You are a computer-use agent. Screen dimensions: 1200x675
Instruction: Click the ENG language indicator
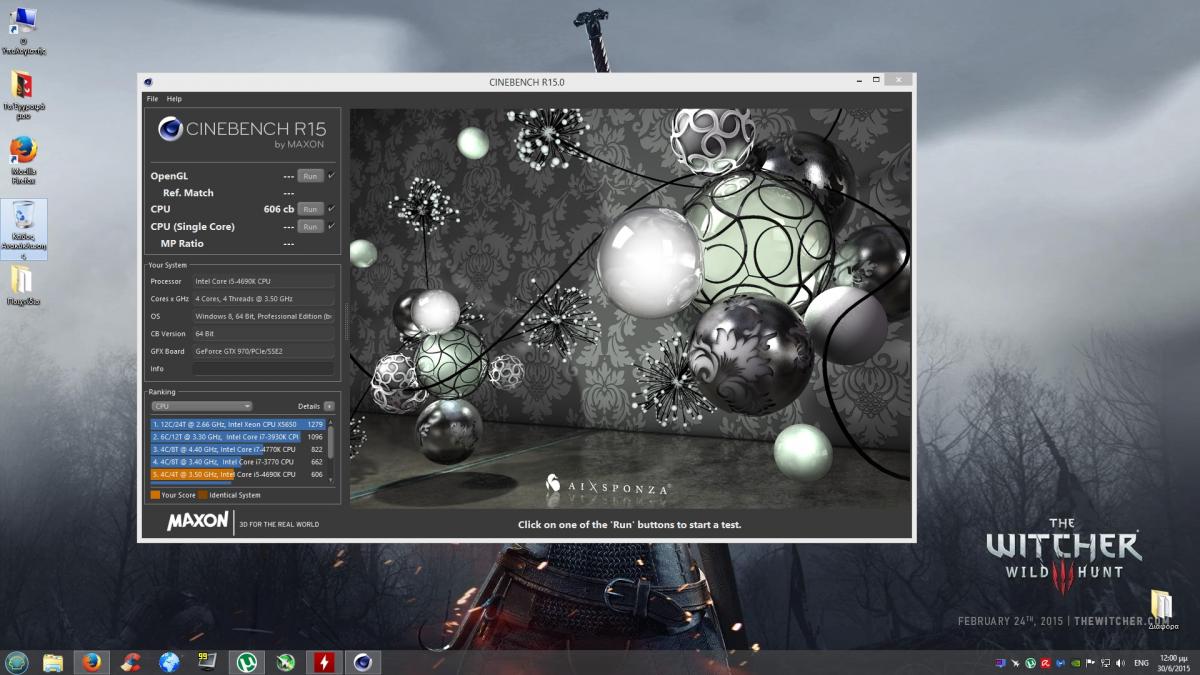pos(1140,663)
